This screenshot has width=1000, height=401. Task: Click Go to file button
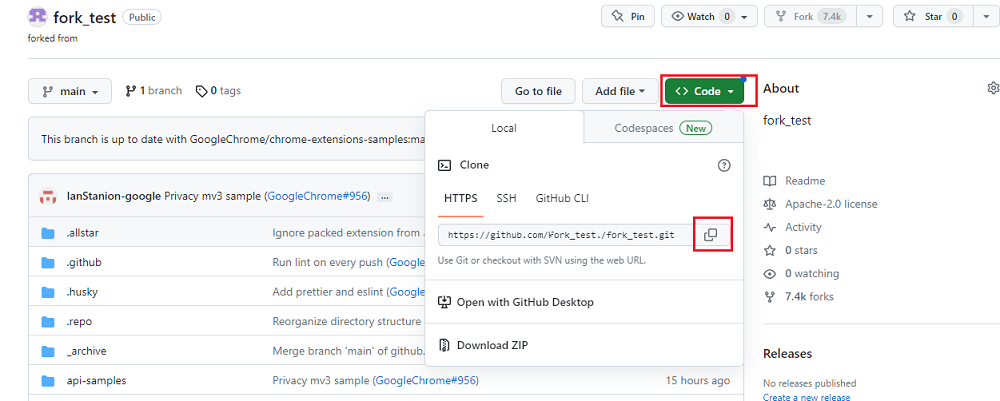pos(538,91)
